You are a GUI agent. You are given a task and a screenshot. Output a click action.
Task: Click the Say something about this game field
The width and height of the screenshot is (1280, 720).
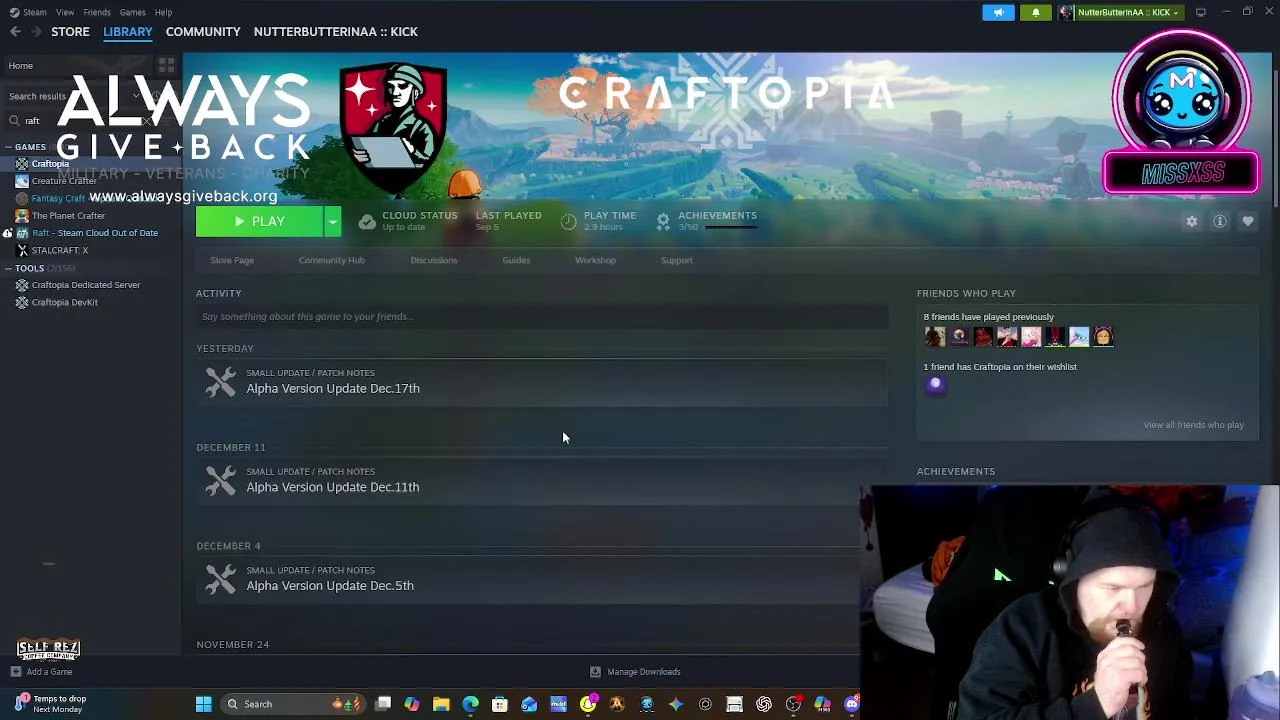(x=542, y=317)
